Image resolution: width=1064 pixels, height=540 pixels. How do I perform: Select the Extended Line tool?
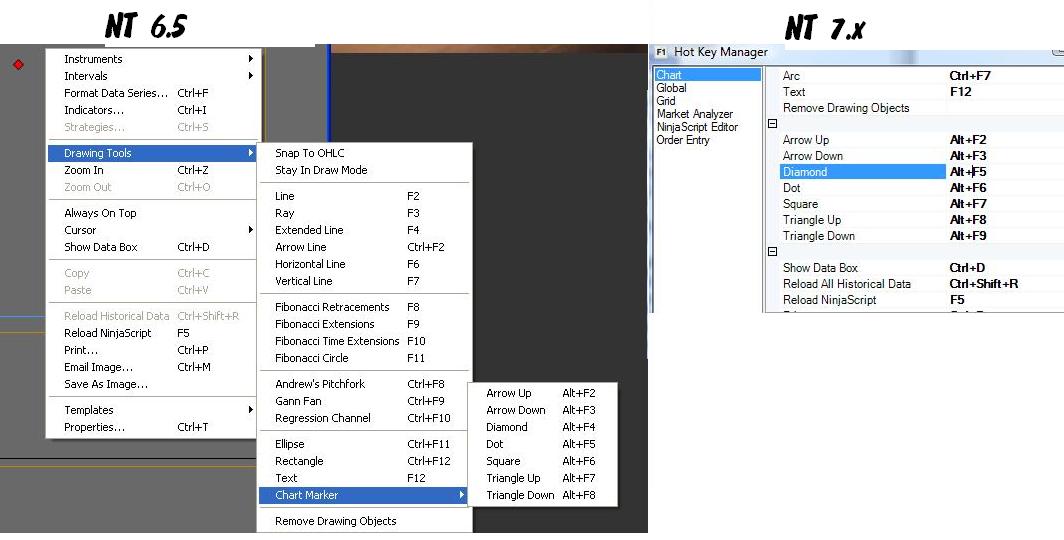365,230
